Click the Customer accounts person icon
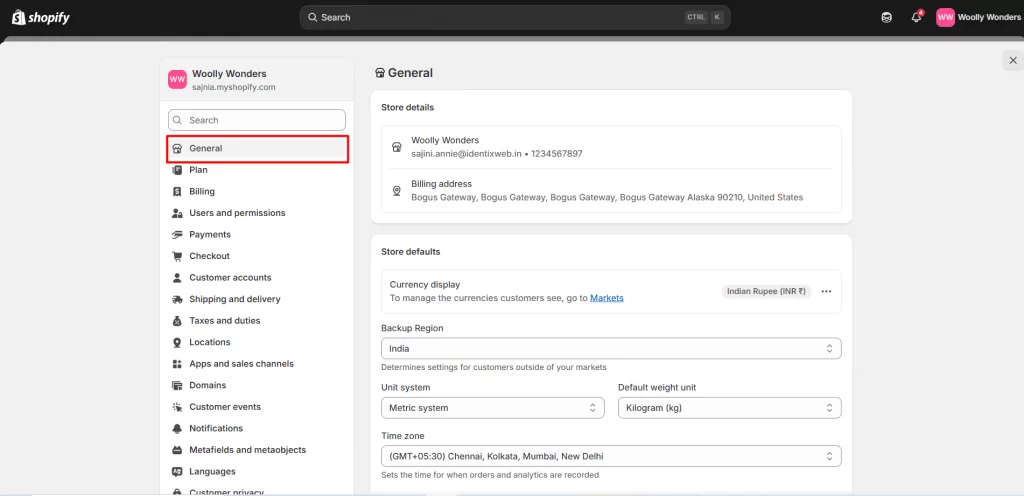 (177, 278)
